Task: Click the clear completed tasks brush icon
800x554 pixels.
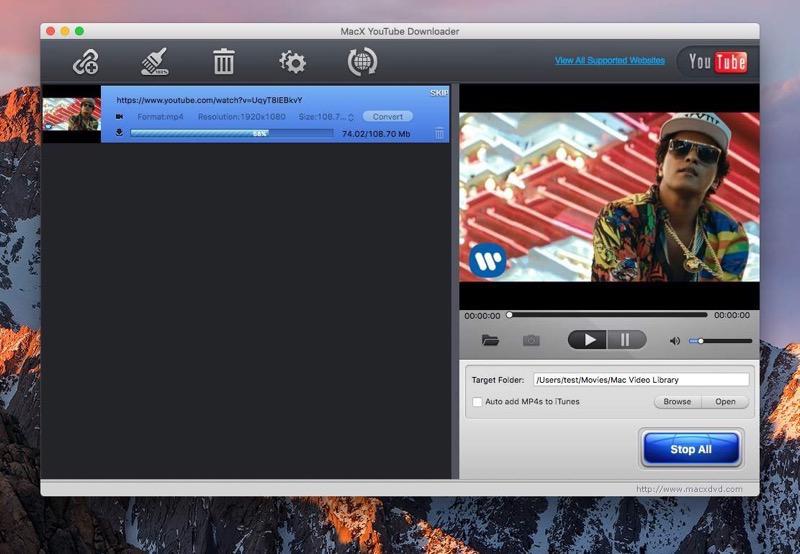Action: (x=155, y=62)
